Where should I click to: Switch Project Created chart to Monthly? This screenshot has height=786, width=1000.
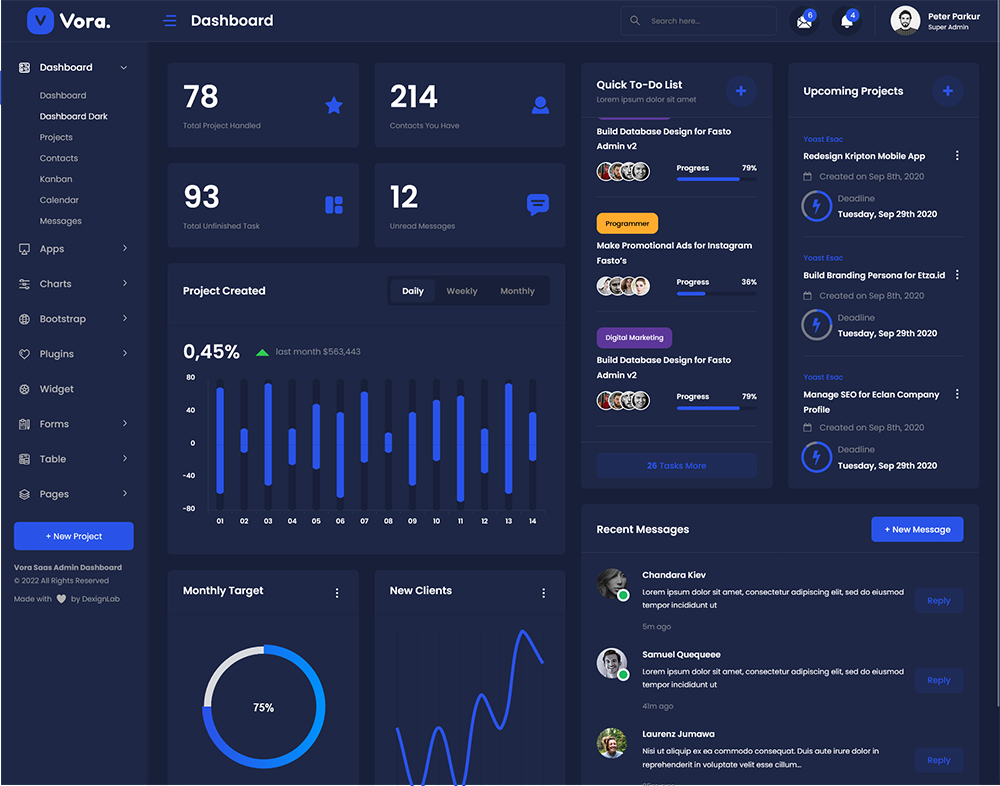pos(517,291)
